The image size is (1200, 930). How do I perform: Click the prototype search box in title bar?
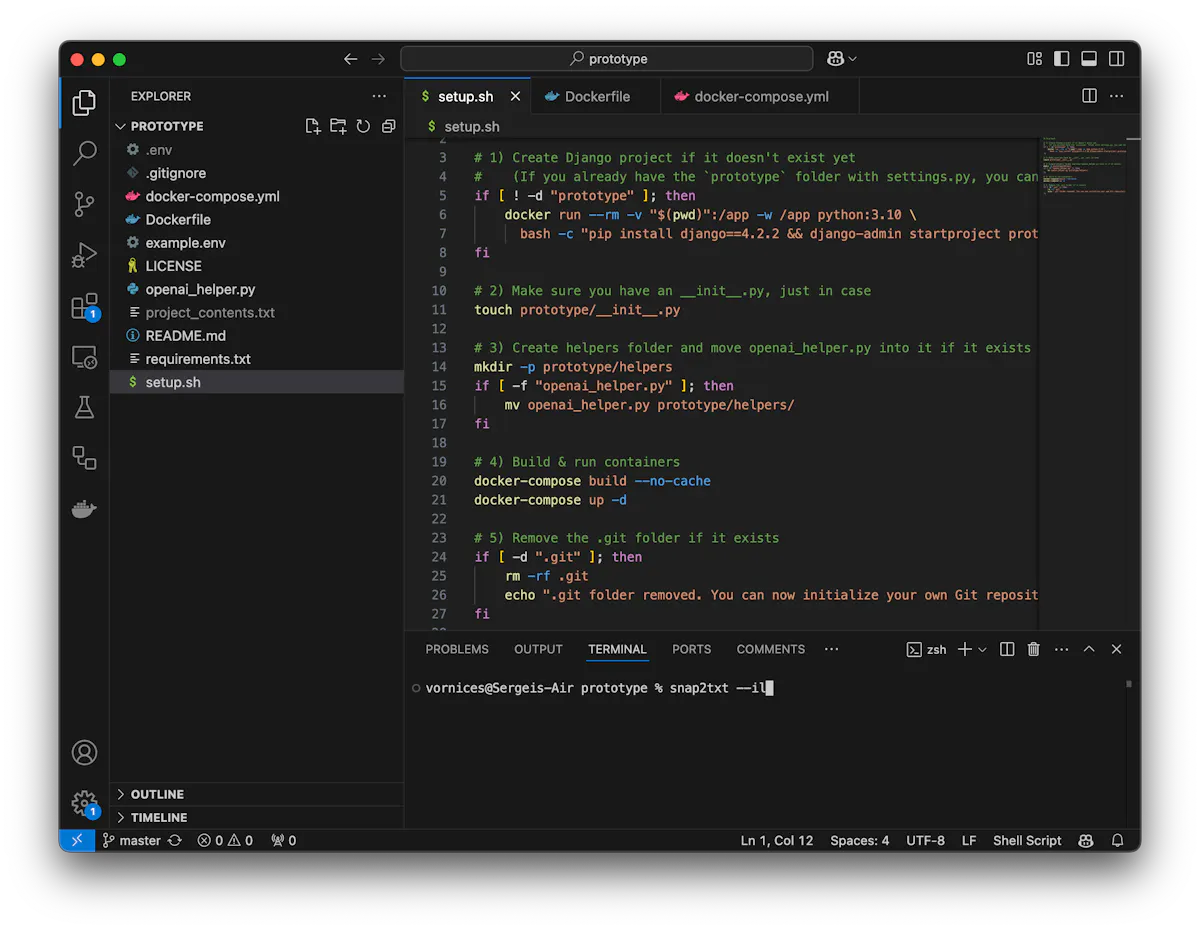[x=607, y=59]
